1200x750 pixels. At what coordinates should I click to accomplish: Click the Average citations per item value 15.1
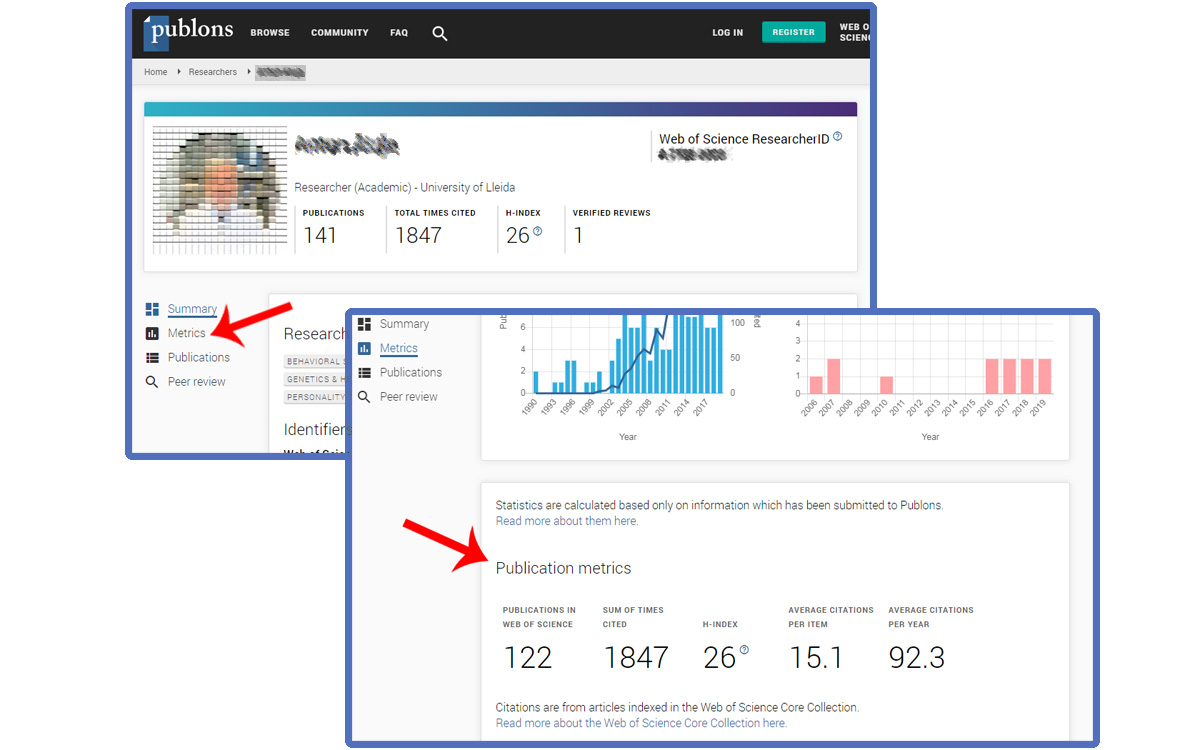(x=816, y=657)
